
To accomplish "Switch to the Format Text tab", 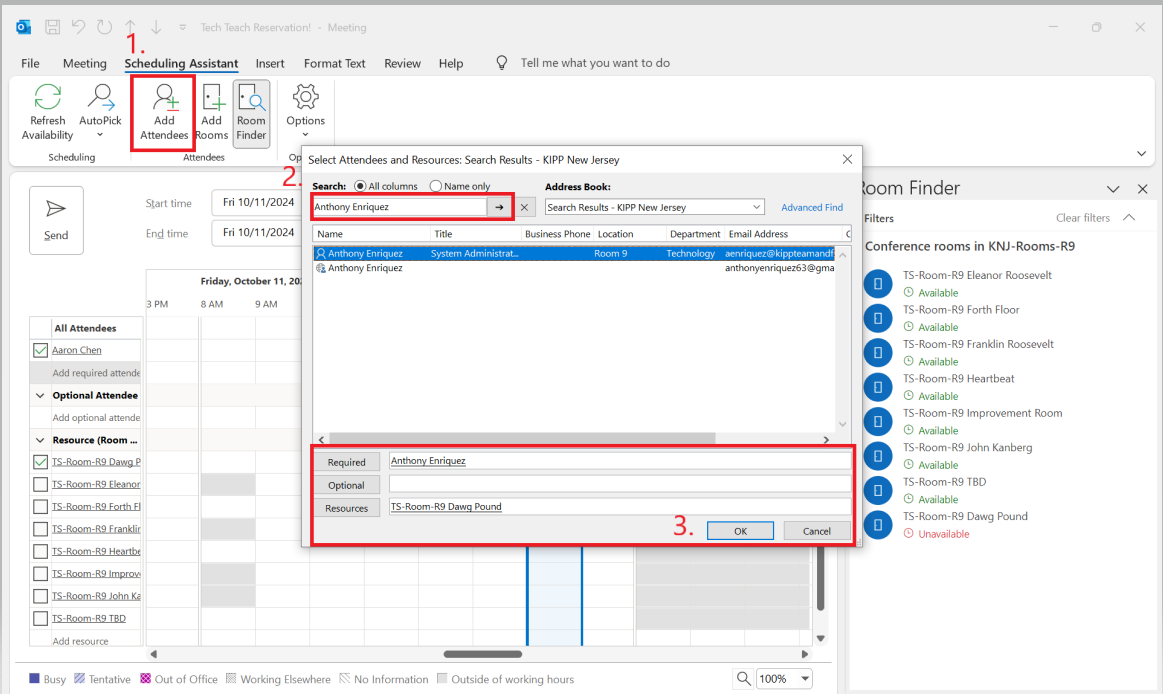I will click(334, 63).
